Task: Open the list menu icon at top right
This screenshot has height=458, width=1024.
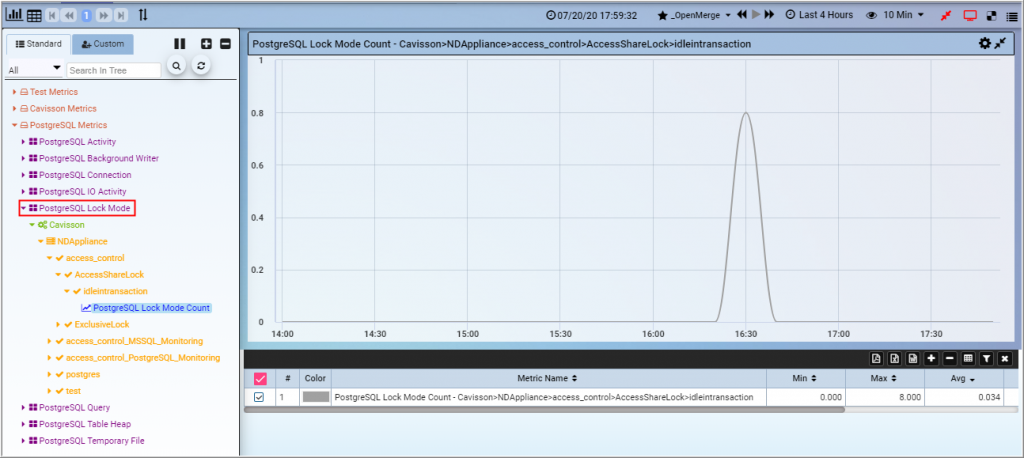Action: pos(1013,16)
